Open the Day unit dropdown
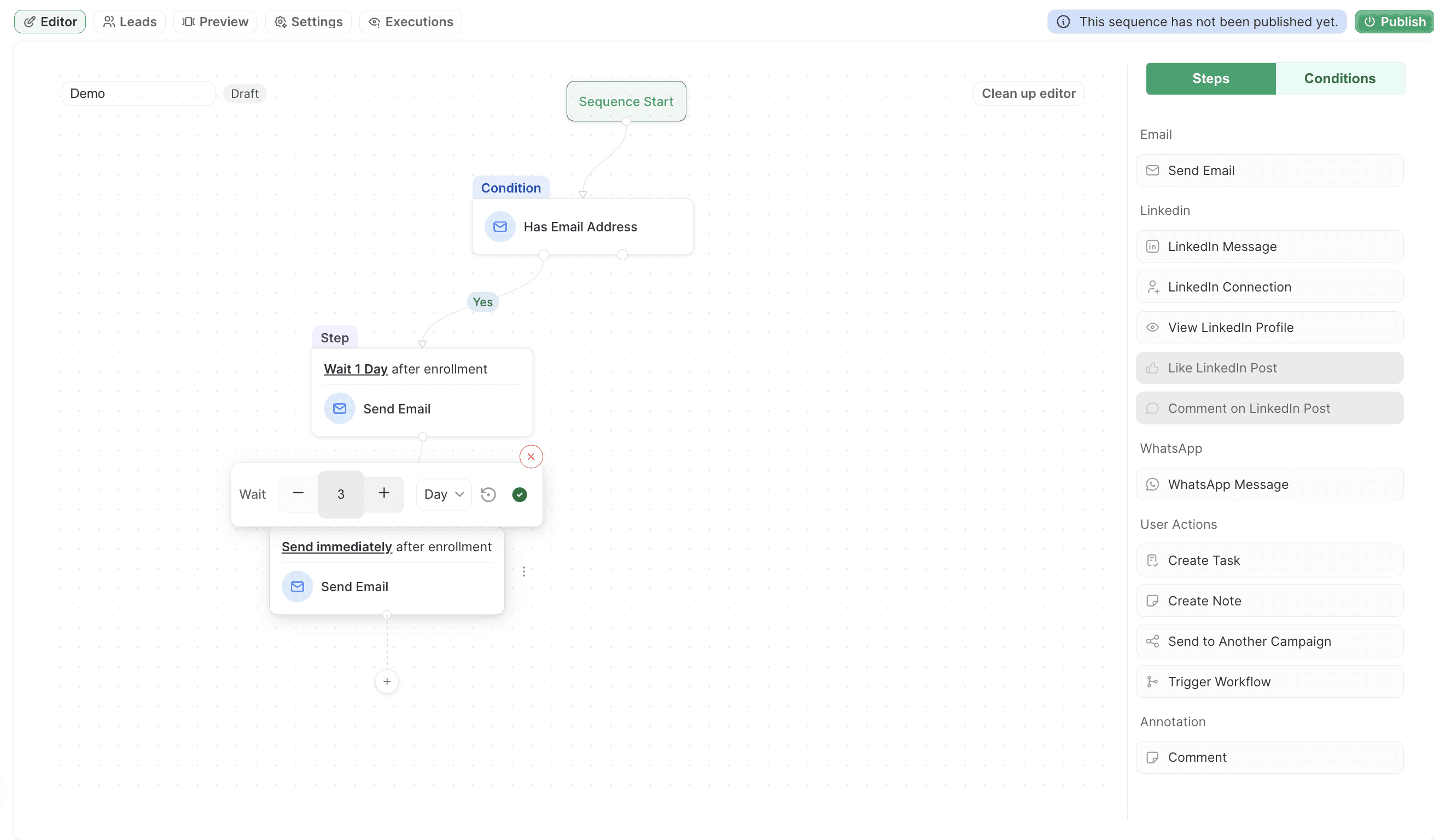 point(444,494)
